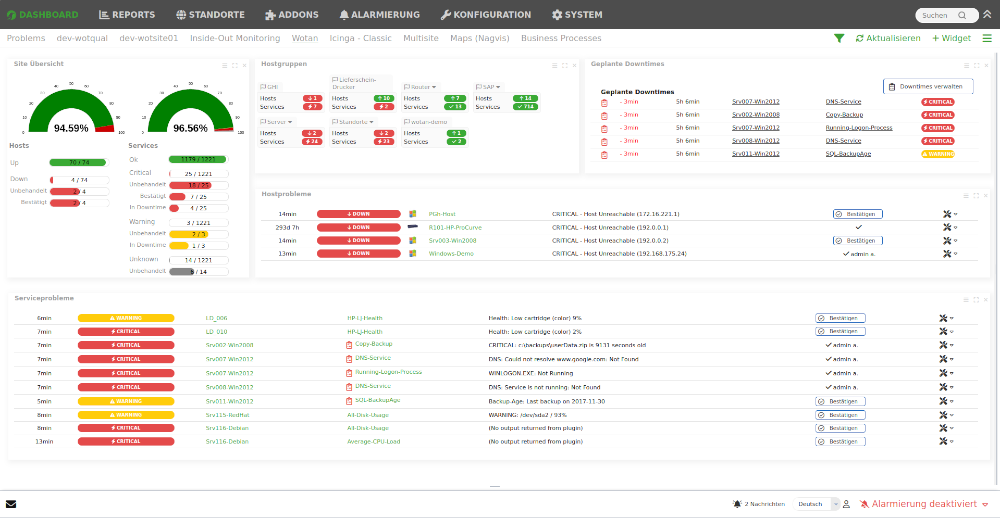Open the Konfiguration menu
The image size is (1000, 518).
coord(485,15)
